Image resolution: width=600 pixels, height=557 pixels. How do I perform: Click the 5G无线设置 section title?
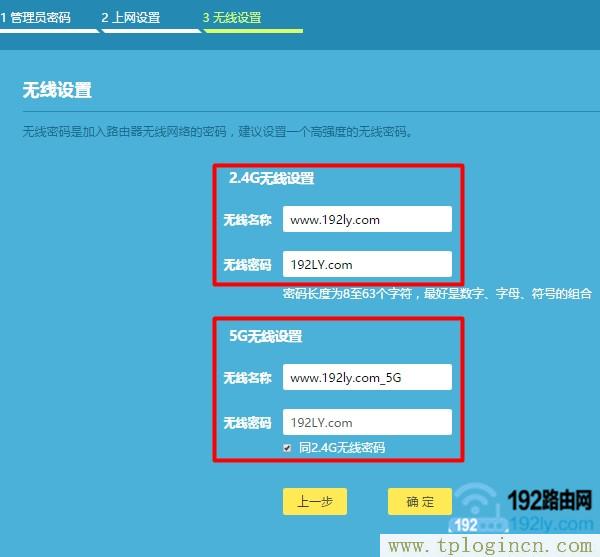tap(266, 337)
